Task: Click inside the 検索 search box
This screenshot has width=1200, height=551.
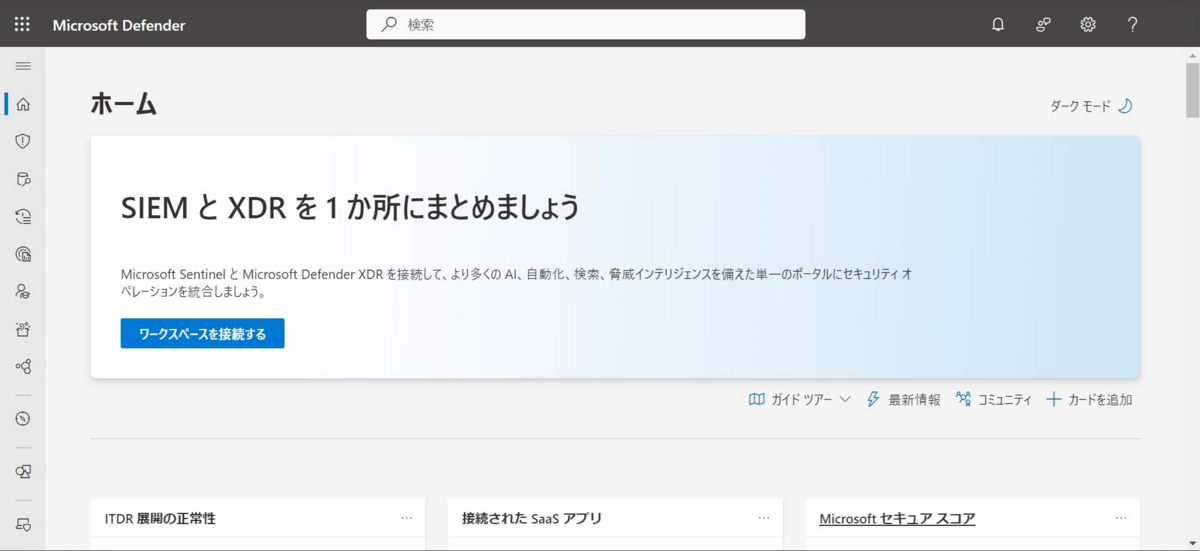Action: tap(586, 24)
